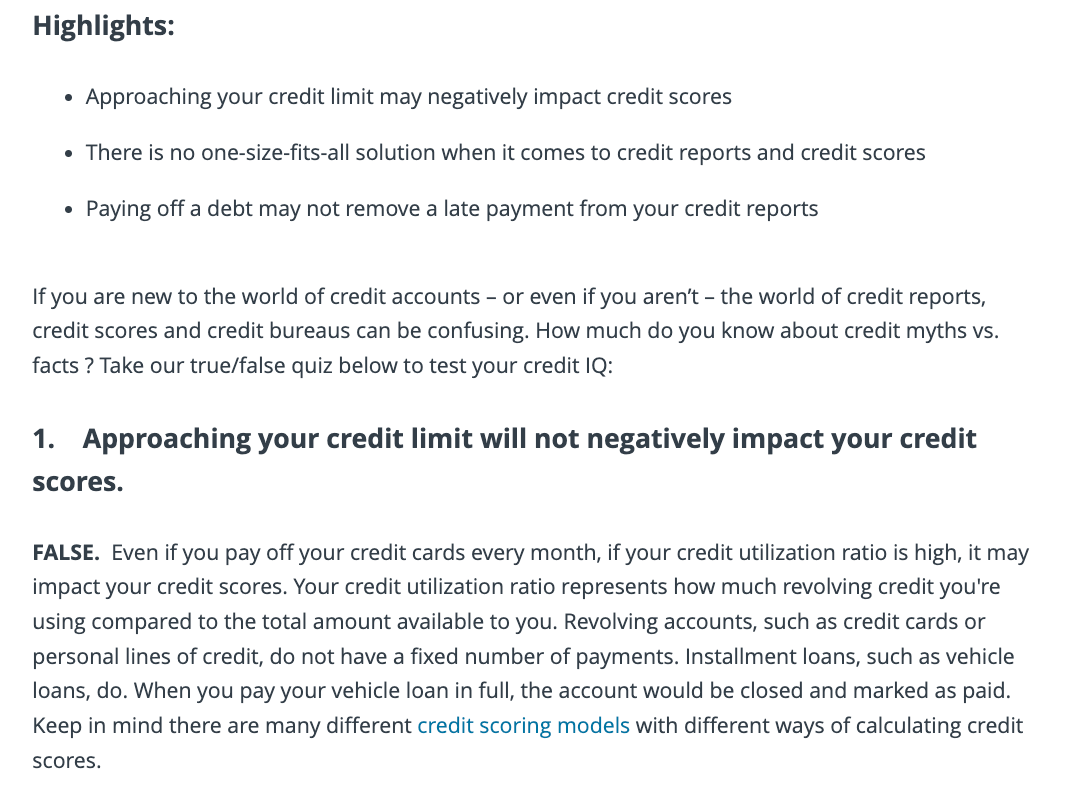Click the bullet dot before 'Approaching your credit limit'

(67, 99)
